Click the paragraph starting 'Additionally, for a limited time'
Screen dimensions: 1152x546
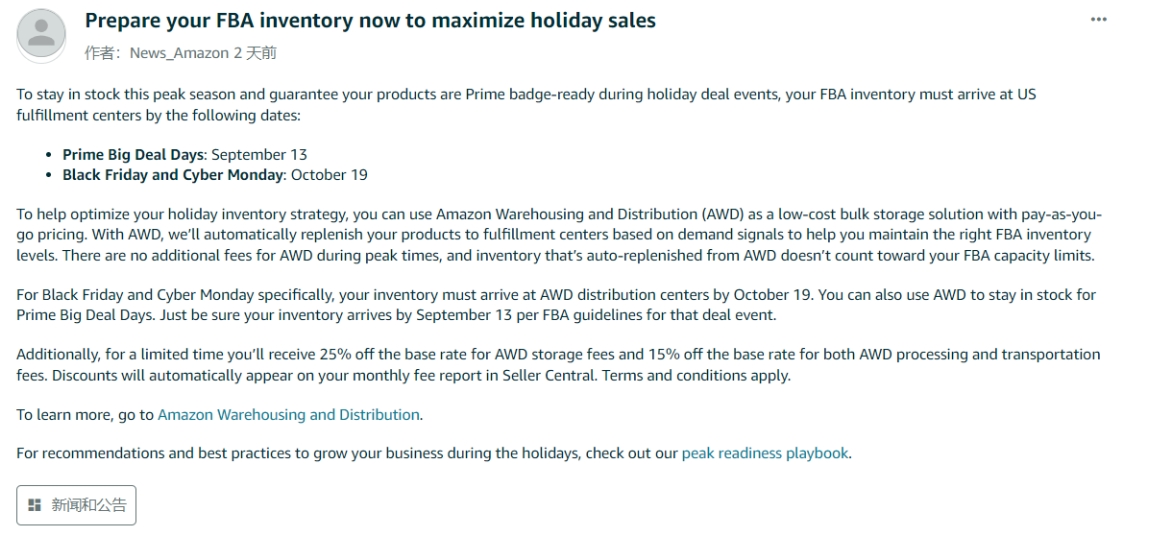point(558,364)
